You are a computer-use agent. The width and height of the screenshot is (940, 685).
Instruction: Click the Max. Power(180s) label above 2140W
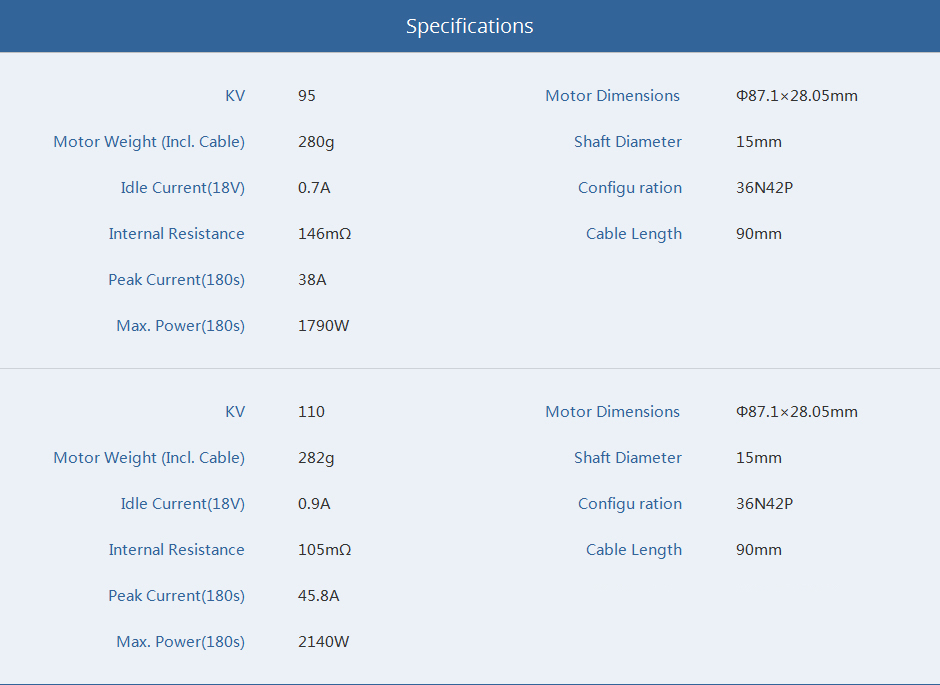coord(180,642)
